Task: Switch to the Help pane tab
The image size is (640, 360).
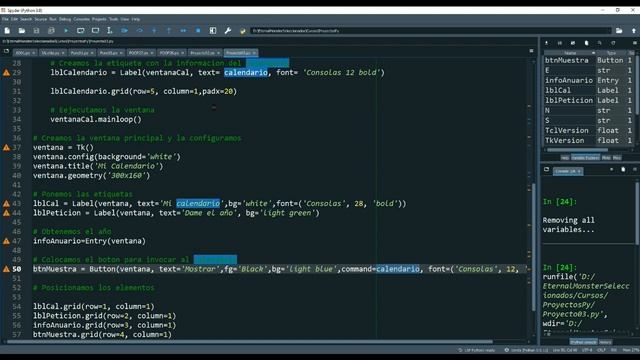Action: (x=565, y=158)
